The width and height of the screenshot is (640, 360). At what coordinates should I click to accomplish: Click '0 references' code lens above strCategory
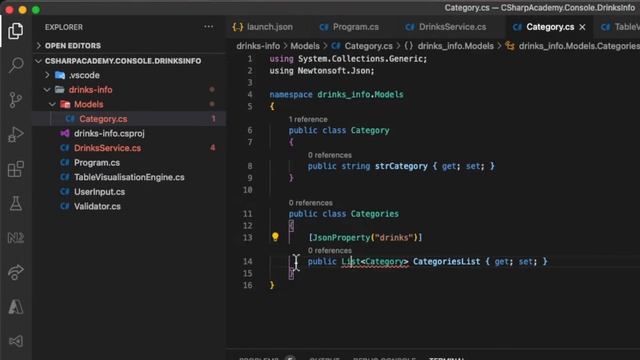pyautogui.click(x=330, y=155)
